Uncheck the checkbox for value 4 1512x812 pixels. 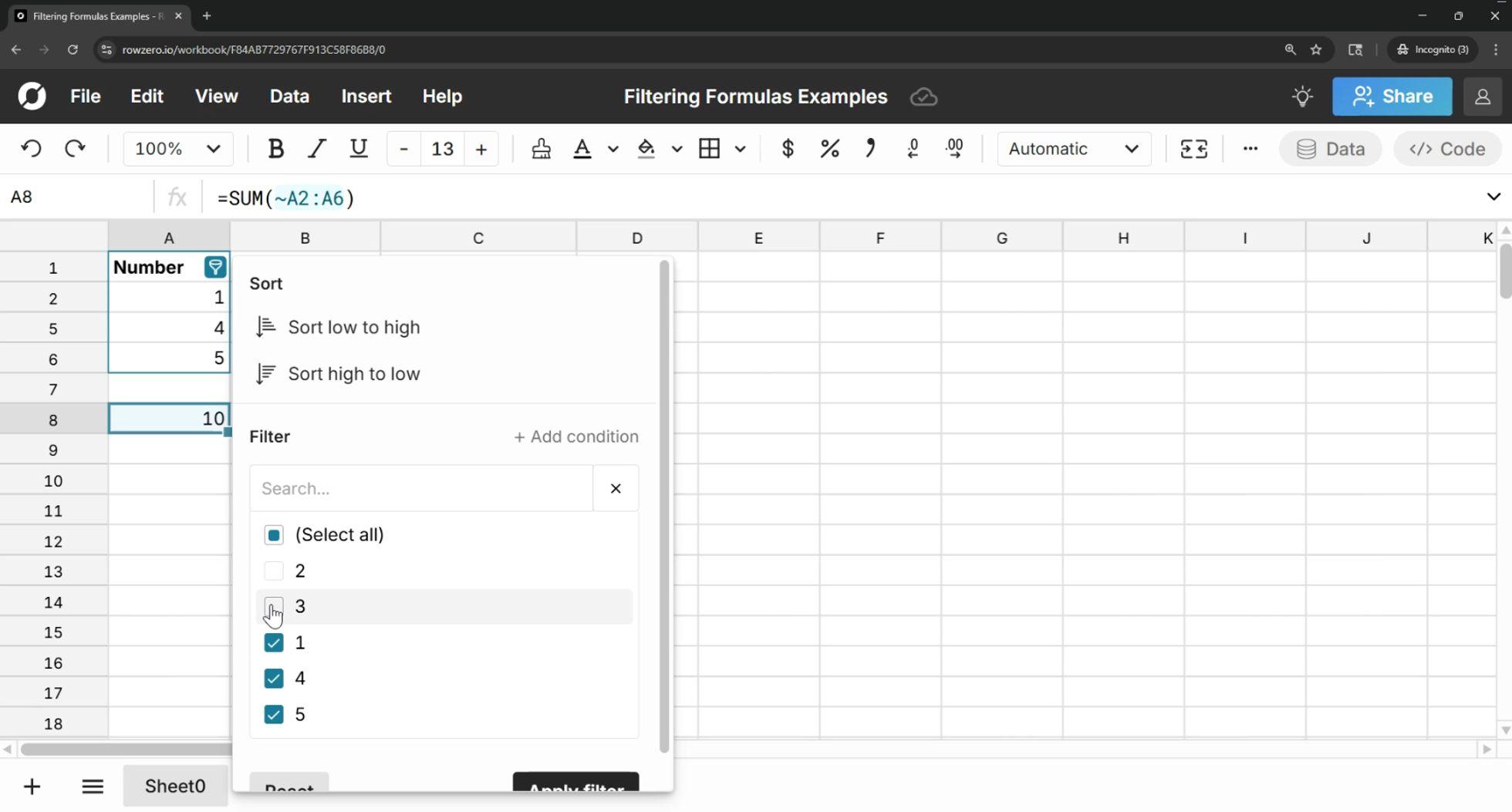pos(274,679)
